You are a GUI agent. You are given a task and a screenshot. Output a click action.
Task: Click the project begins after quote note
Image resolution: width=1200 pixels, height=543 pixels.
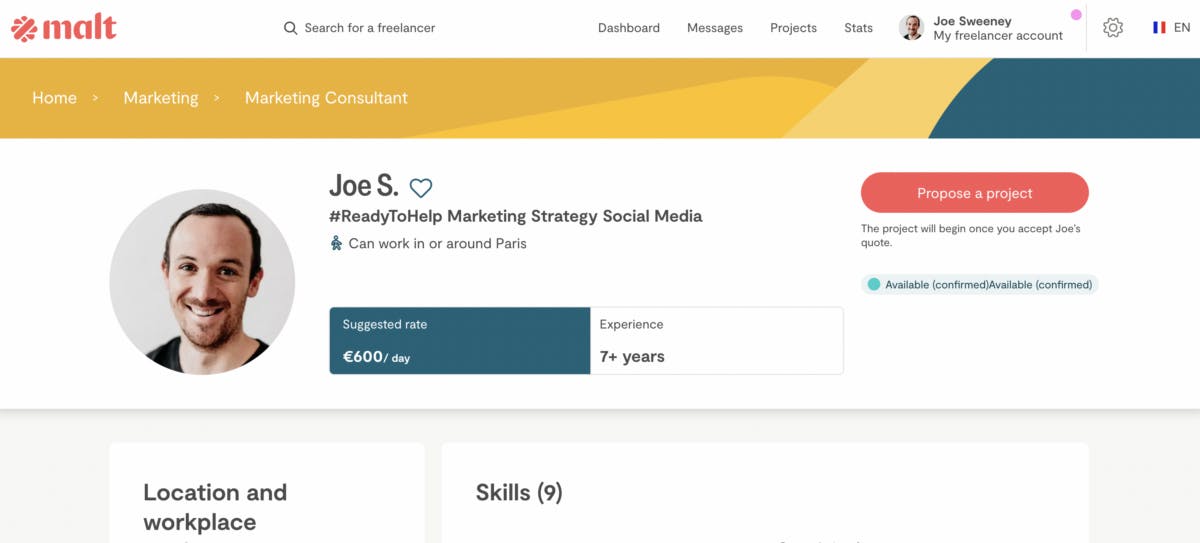(x=971, y=236)
